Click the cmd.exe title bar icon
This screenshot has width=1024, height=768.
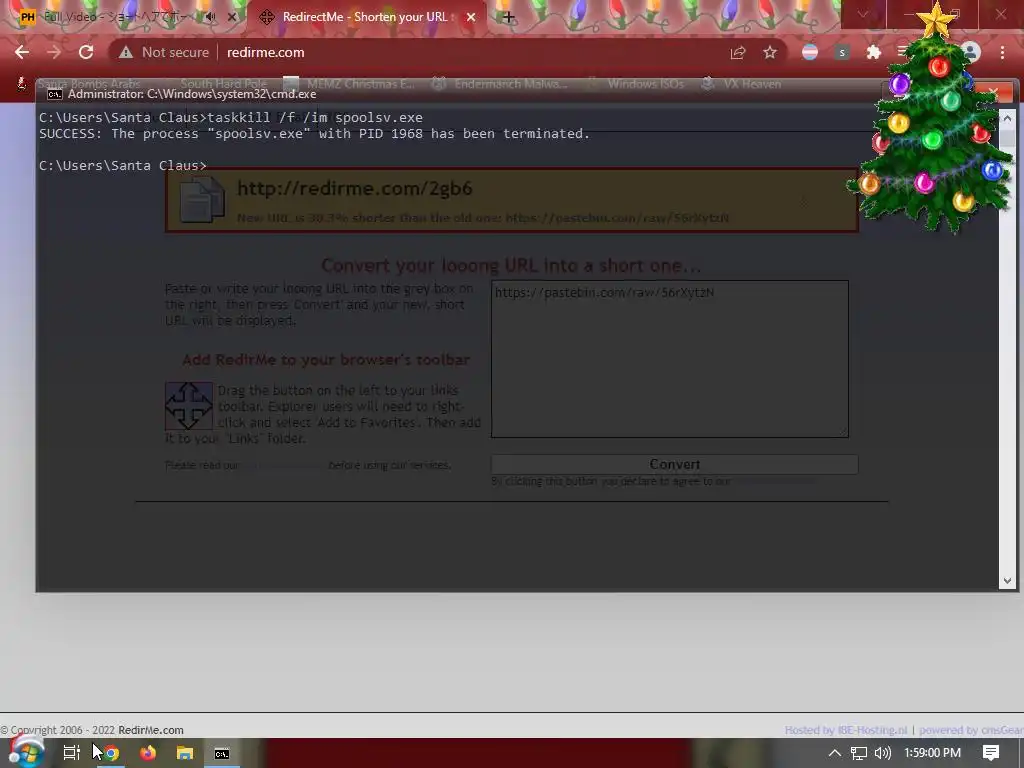[x=55, y=94]
